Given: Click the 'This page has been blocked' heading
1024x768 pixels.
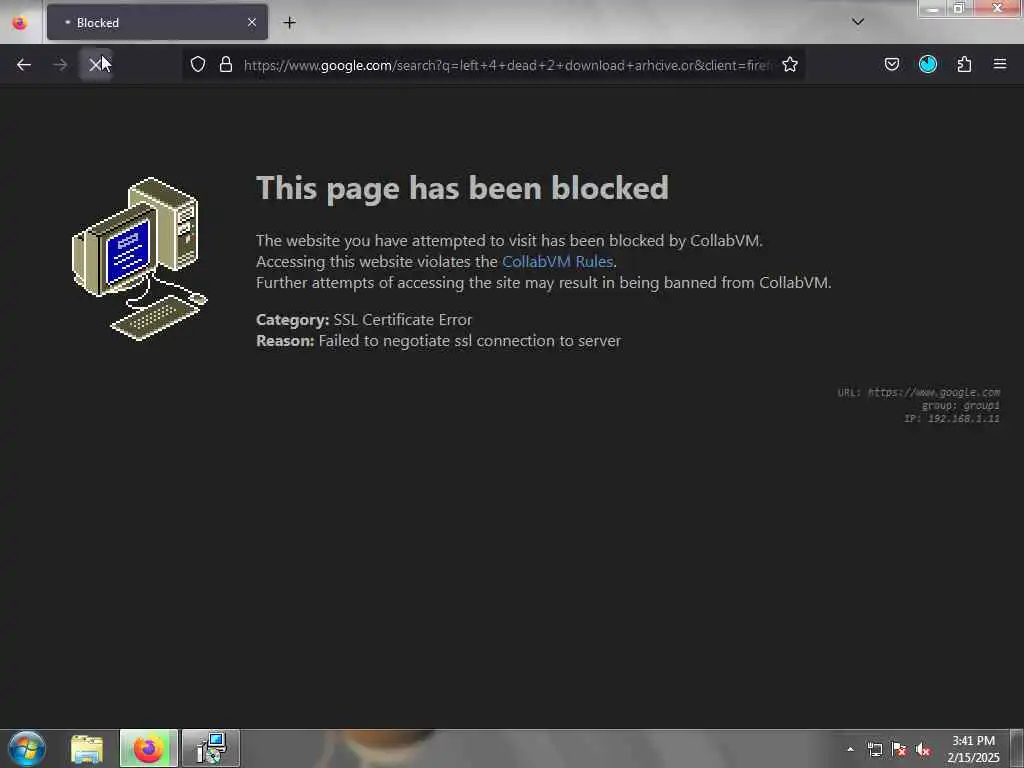Looking at the screenshot, I should click(x=462, y=188).
